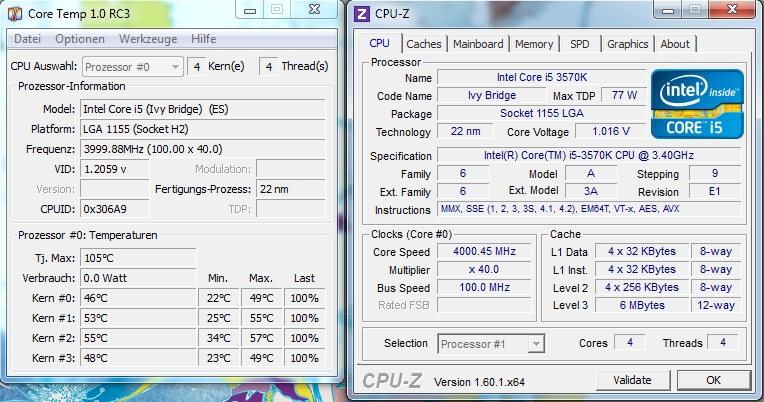Click the Max TDP value 77 W
Viewport: 764px width, 402px height.
[x=624, y=96]
